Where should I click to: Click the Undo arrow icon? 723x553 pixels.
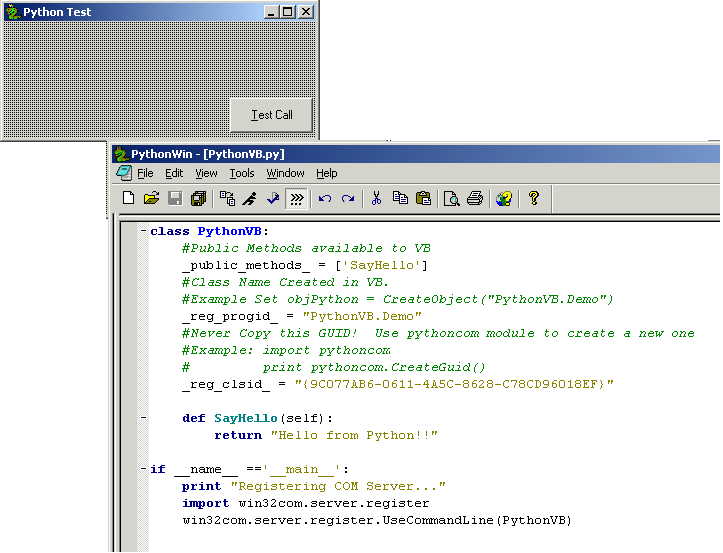pos(325,198)
